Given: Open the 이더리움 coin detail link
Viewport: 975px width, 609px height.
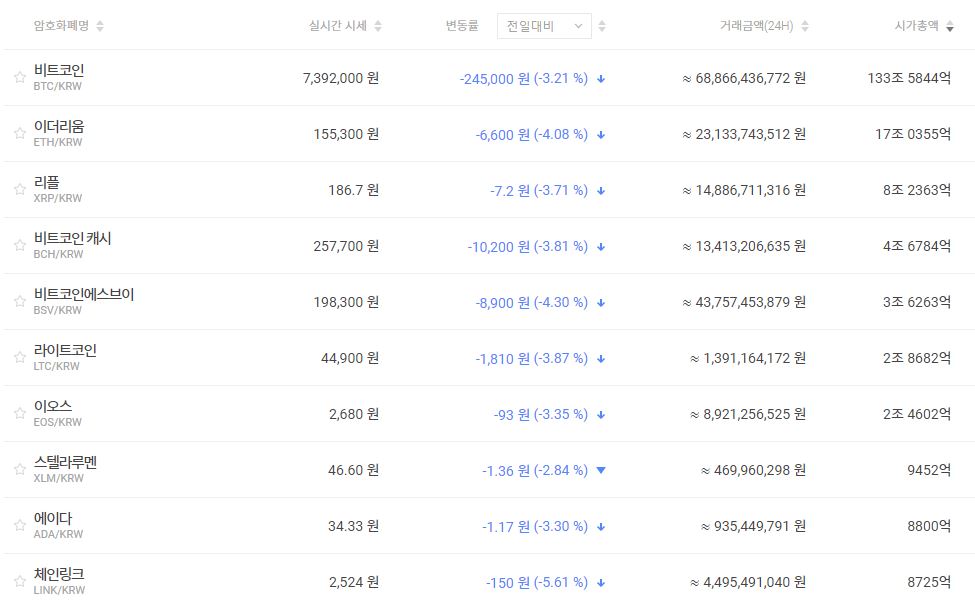Looking at the screenshot, I should 59,126.
